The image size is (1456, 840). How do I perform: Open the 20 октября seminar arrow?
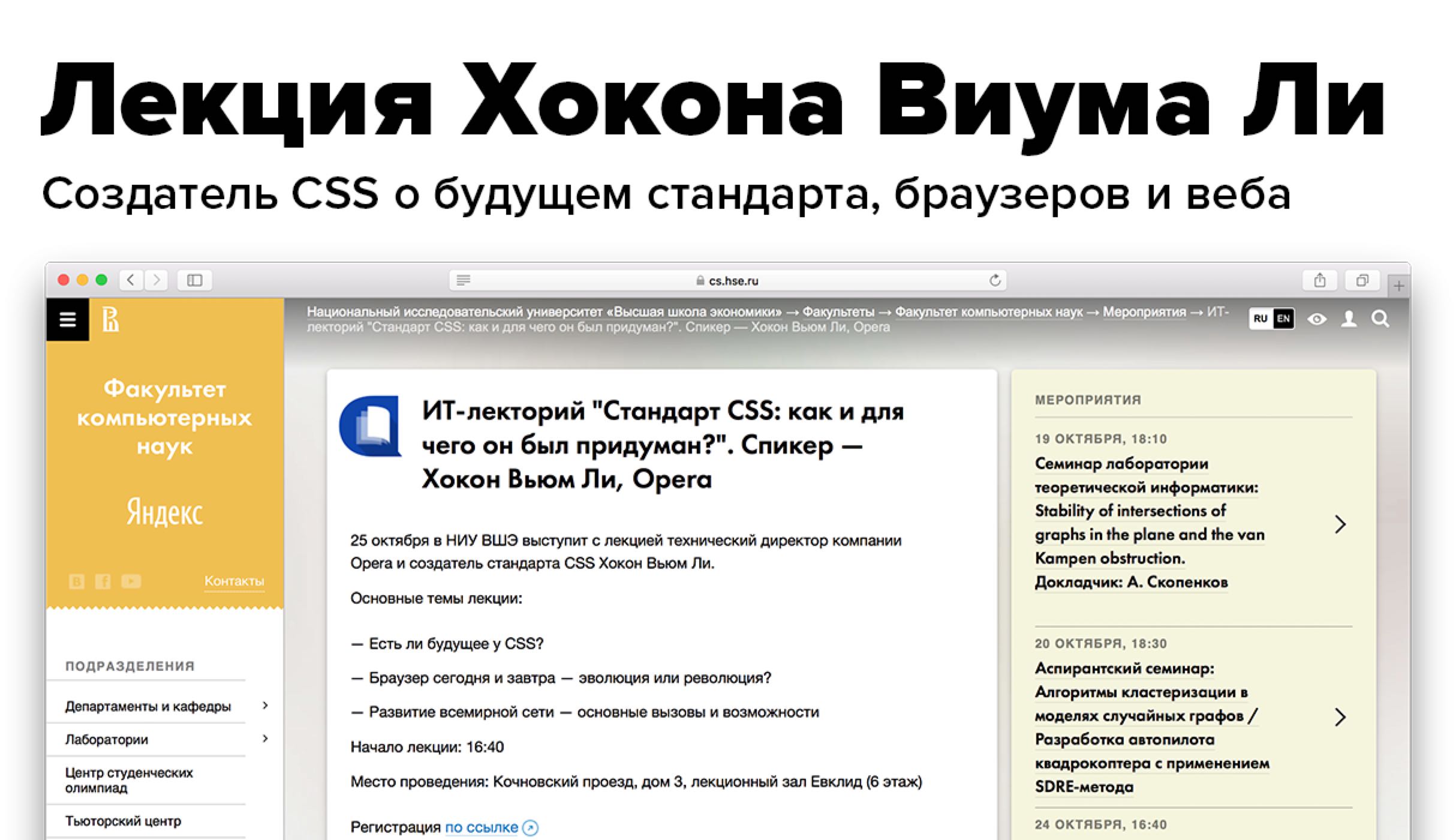coord(1340,717)
